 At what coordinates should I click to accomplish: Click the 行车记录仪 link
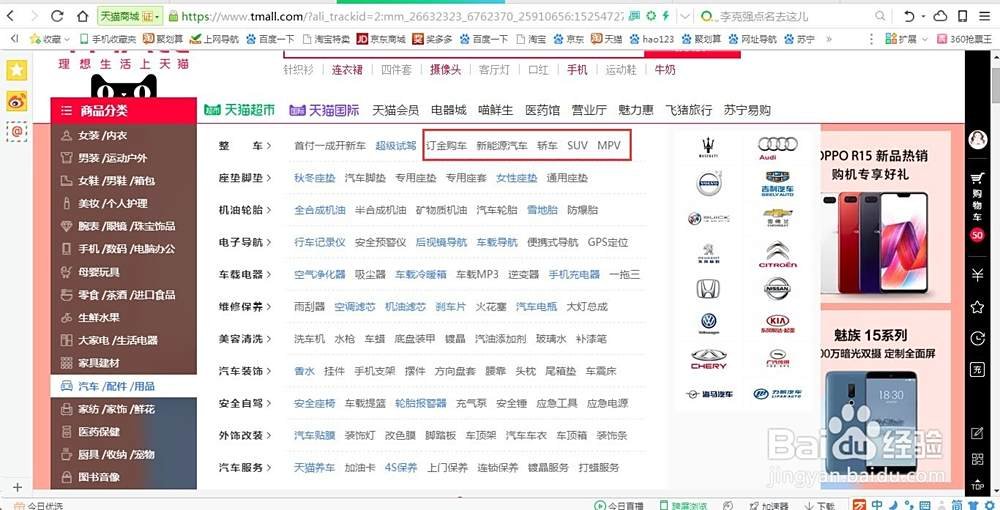(320, 242)
